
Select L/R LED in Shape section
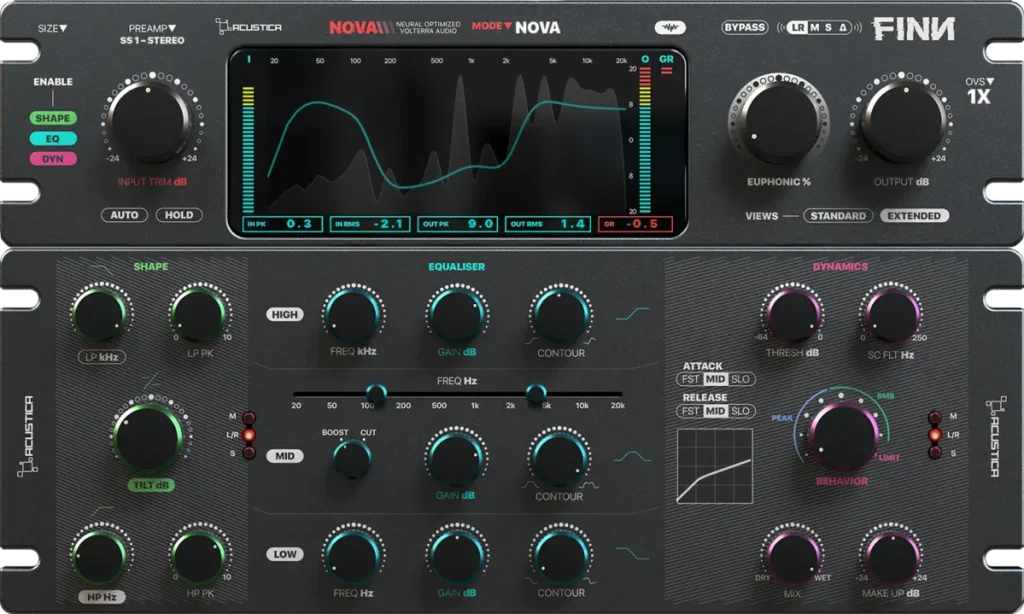coord(249,435)
